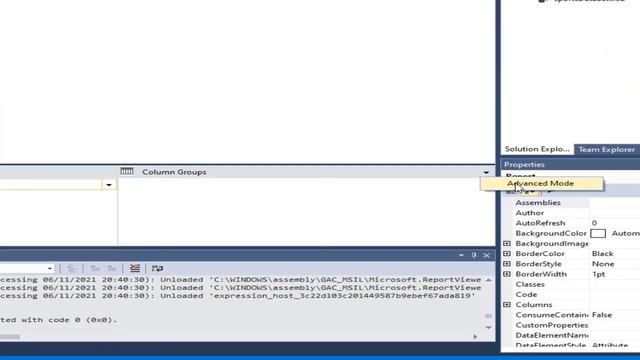This screenshot has height=360, width=640.
Task: Click the BorderWidth value 1pt
Action: [x=598, y=274]
